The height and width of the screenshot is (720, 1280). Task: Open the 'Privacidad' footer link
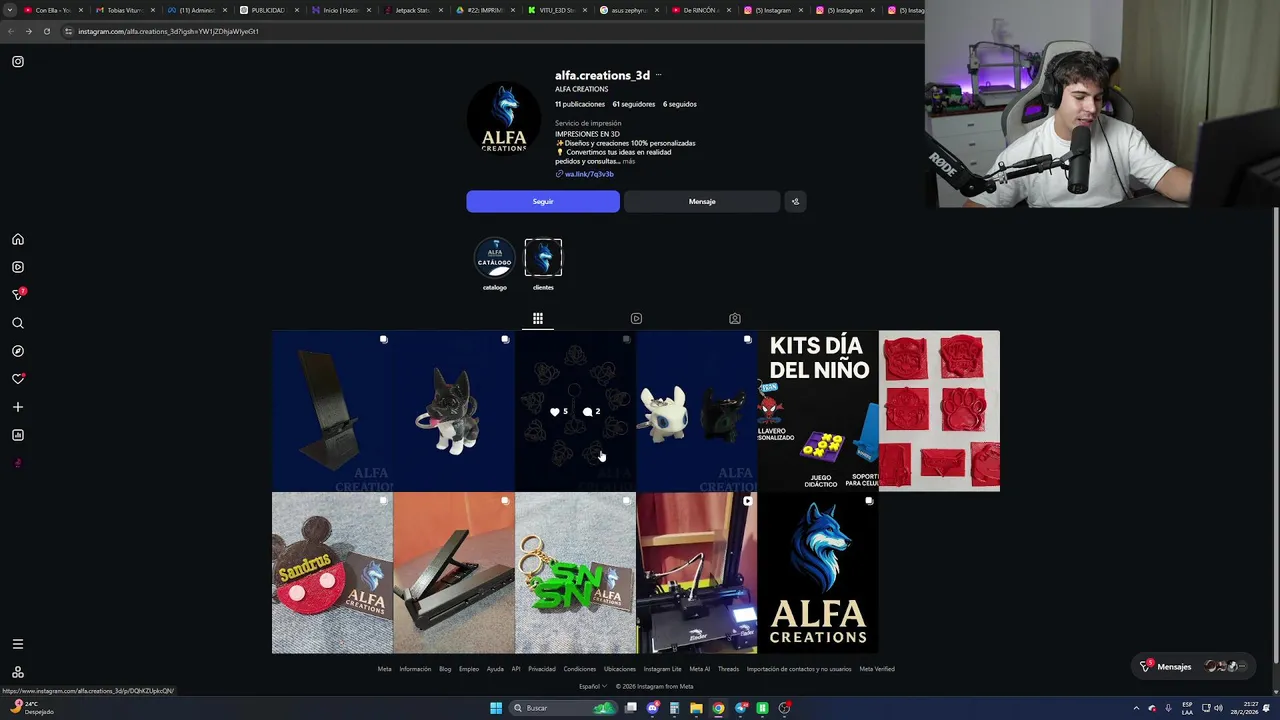[542, 669]
